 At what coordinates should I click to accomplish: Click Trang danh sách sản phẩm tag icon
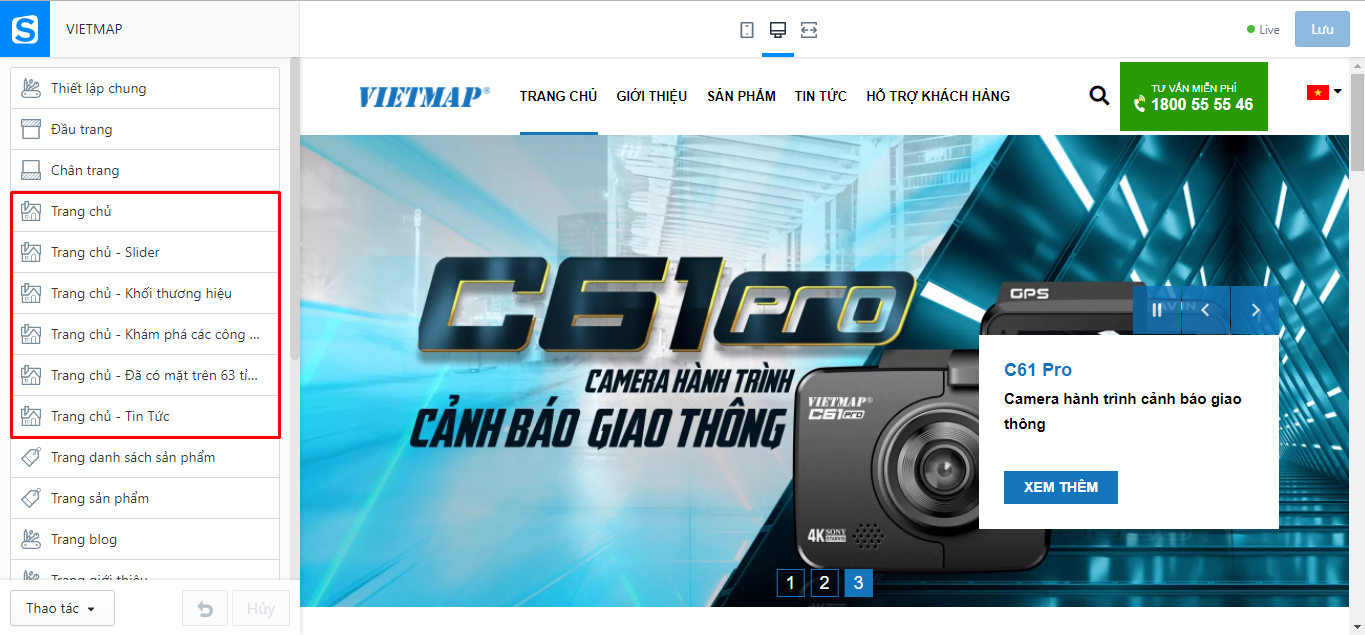[31, 457]
